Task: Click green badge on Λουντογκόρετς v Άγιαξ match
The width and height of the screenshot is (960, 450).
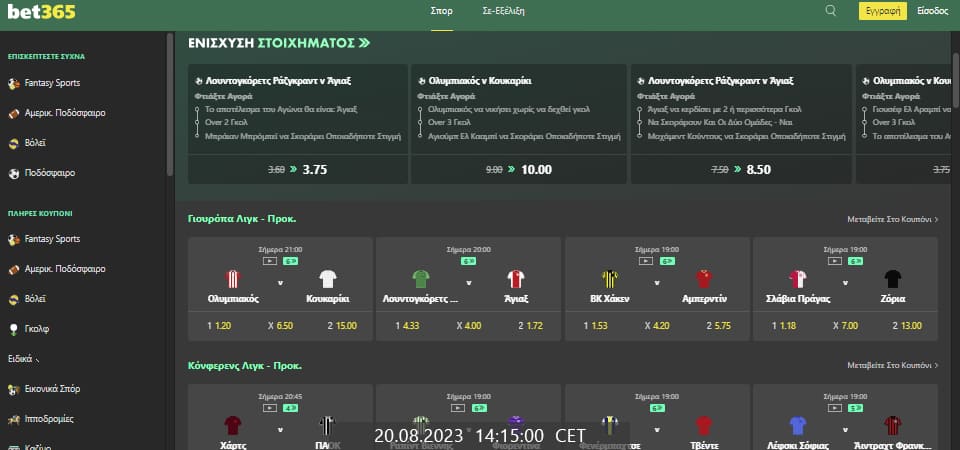Action: pos(468,261)
